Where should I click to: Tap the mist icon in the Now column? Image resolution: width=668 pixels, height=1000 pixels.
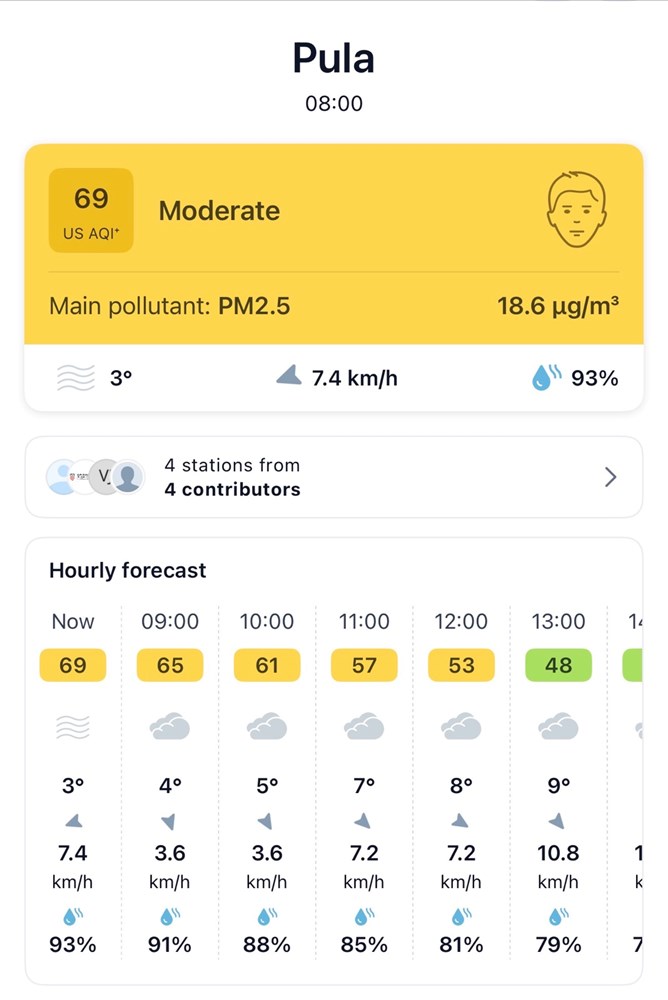73,727
